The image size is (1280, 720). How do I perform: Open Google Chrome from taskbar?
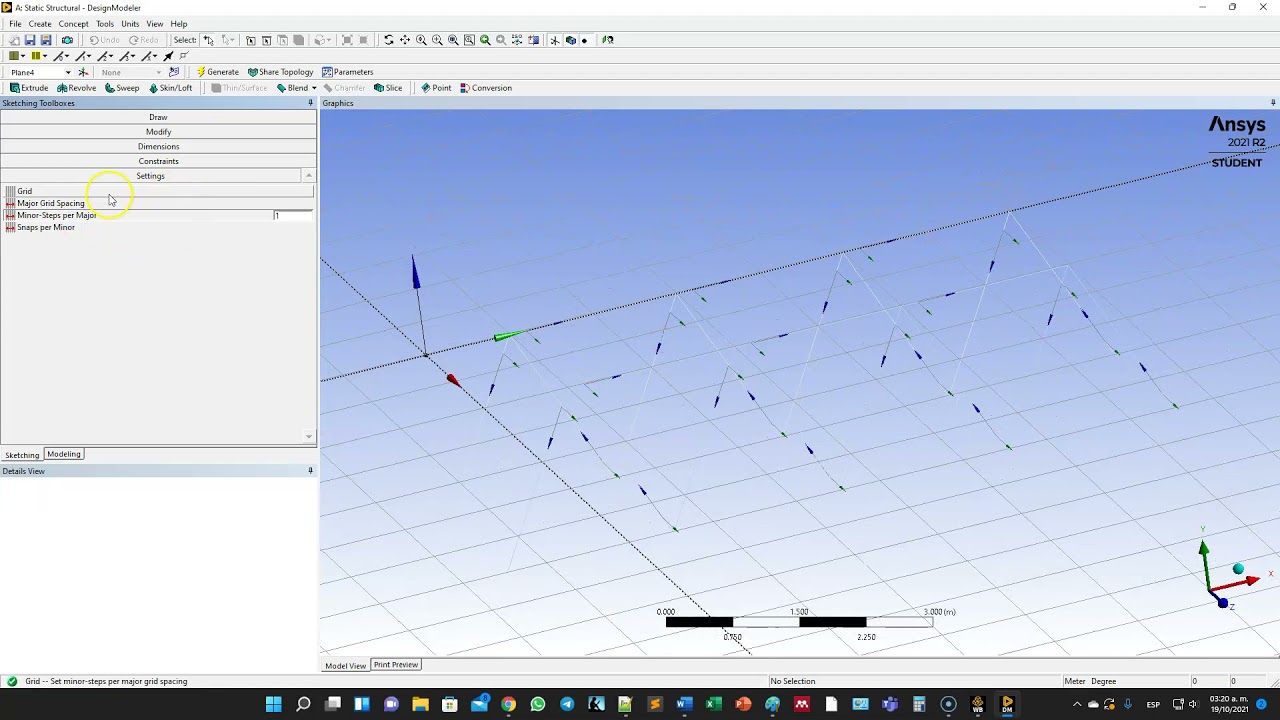tap(508, 704)
